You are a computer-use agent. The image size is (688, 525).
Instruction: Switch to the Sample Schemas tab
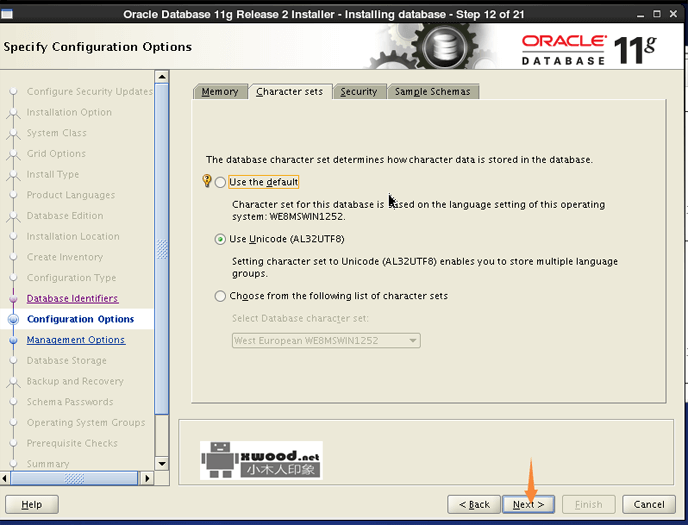(432, 91)
